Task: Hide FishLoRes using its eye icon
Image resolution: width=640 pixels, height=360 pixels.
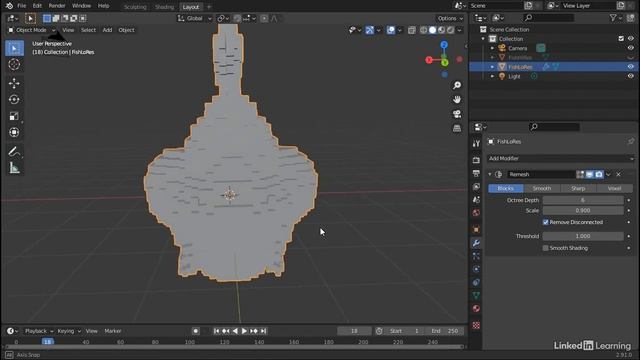Action: click(x=630, y=67)
